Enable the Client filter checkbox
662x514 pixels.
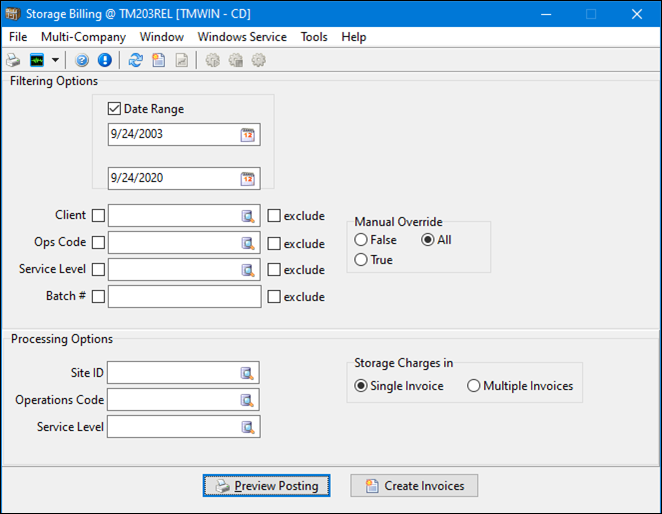coord(98,216)
